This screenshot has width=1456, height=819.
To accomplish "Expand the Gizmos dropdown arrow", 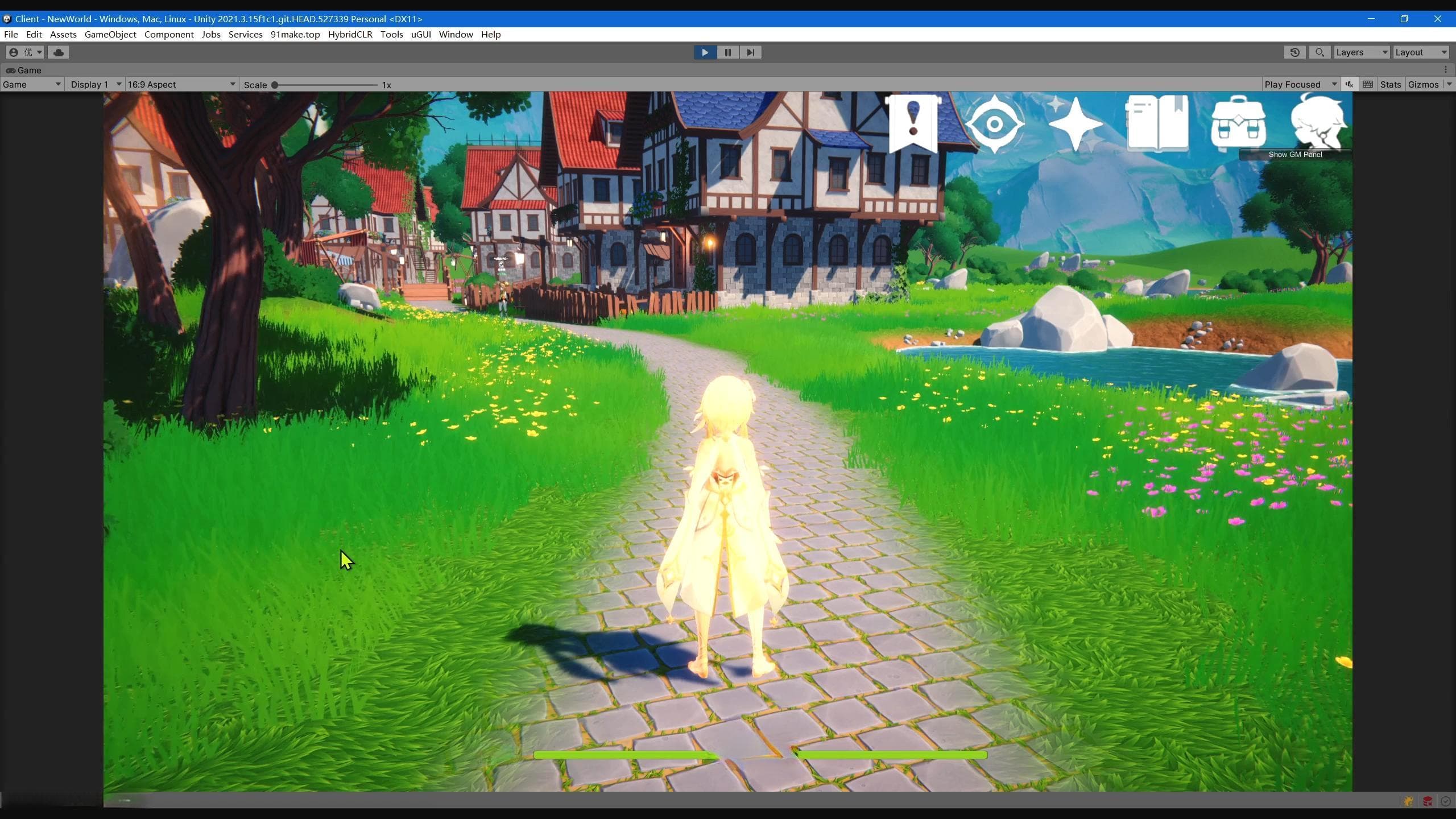I will [1449, 85].
